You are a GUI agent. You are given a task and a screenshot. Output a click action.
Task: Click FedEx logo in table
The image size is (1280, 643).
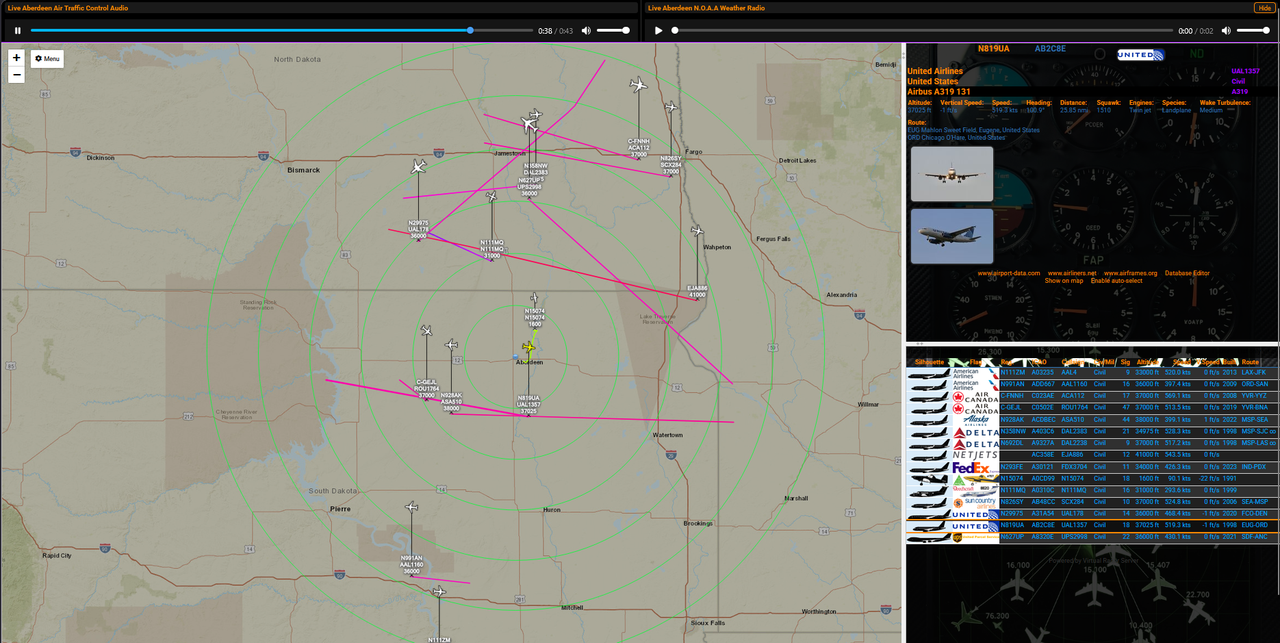coord(975,467)
